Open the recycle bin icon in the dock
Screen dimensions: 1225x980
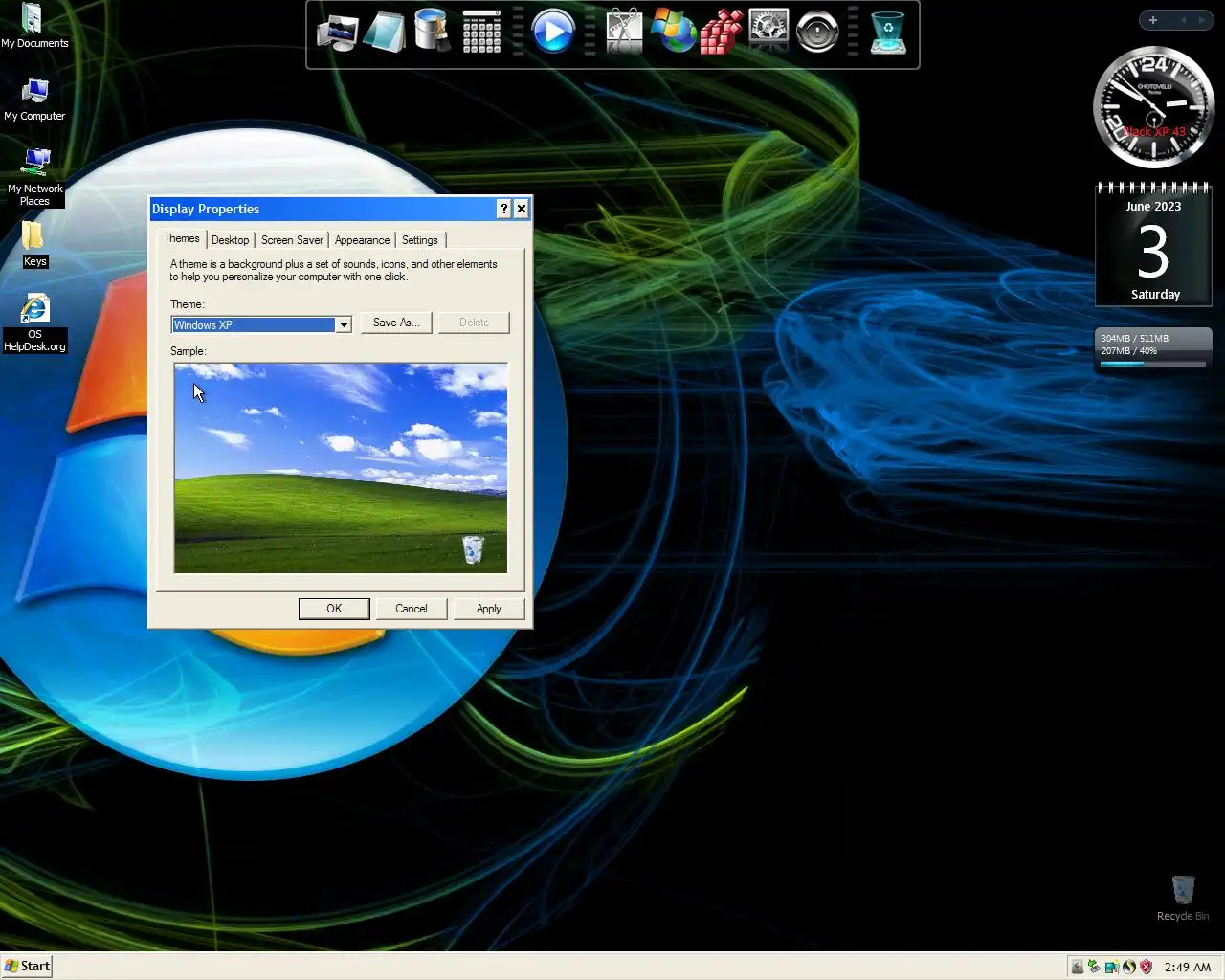888,33
